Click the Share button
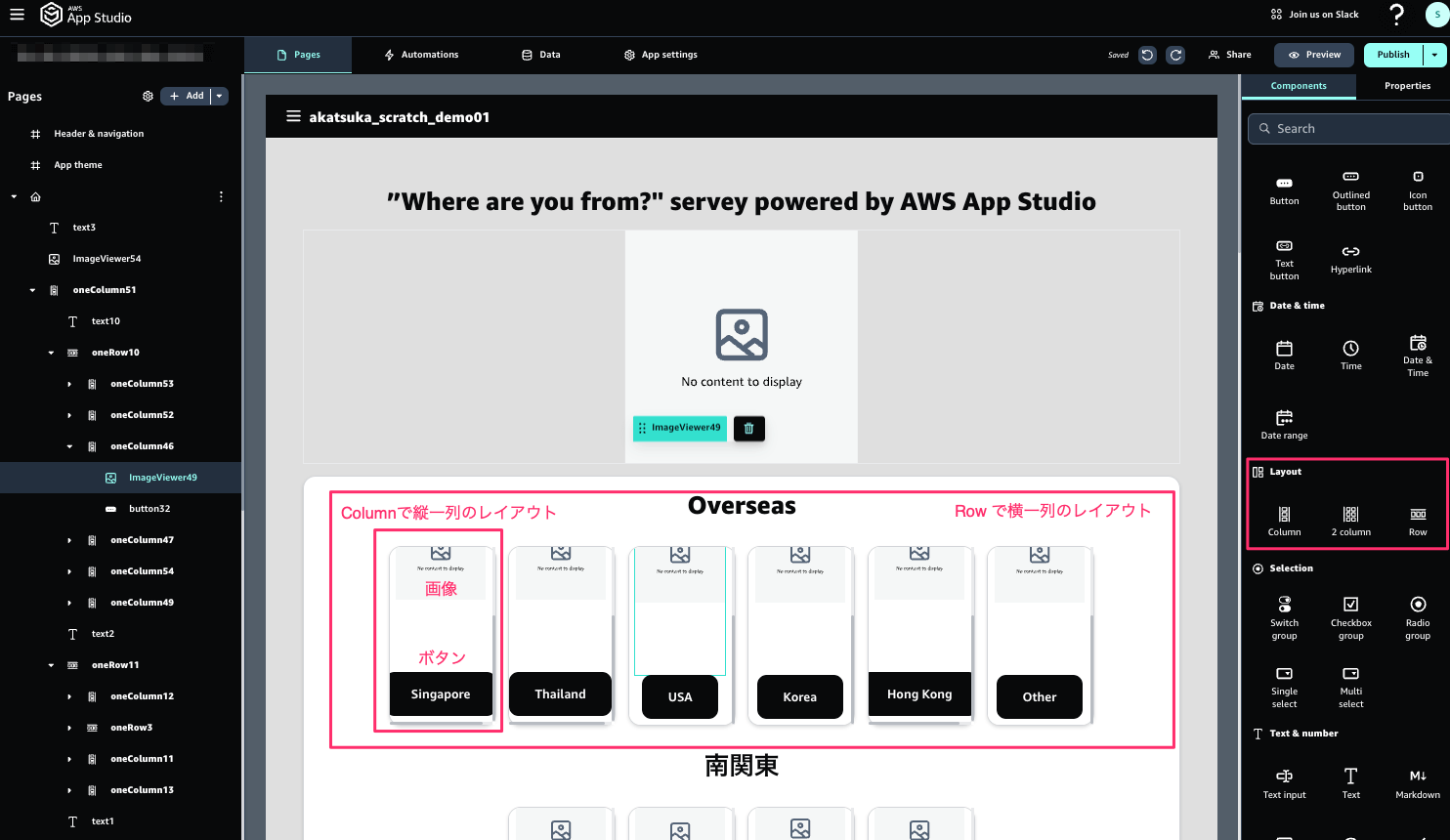This screenshot has width=1450, height=840. [x=1230, y=55]
